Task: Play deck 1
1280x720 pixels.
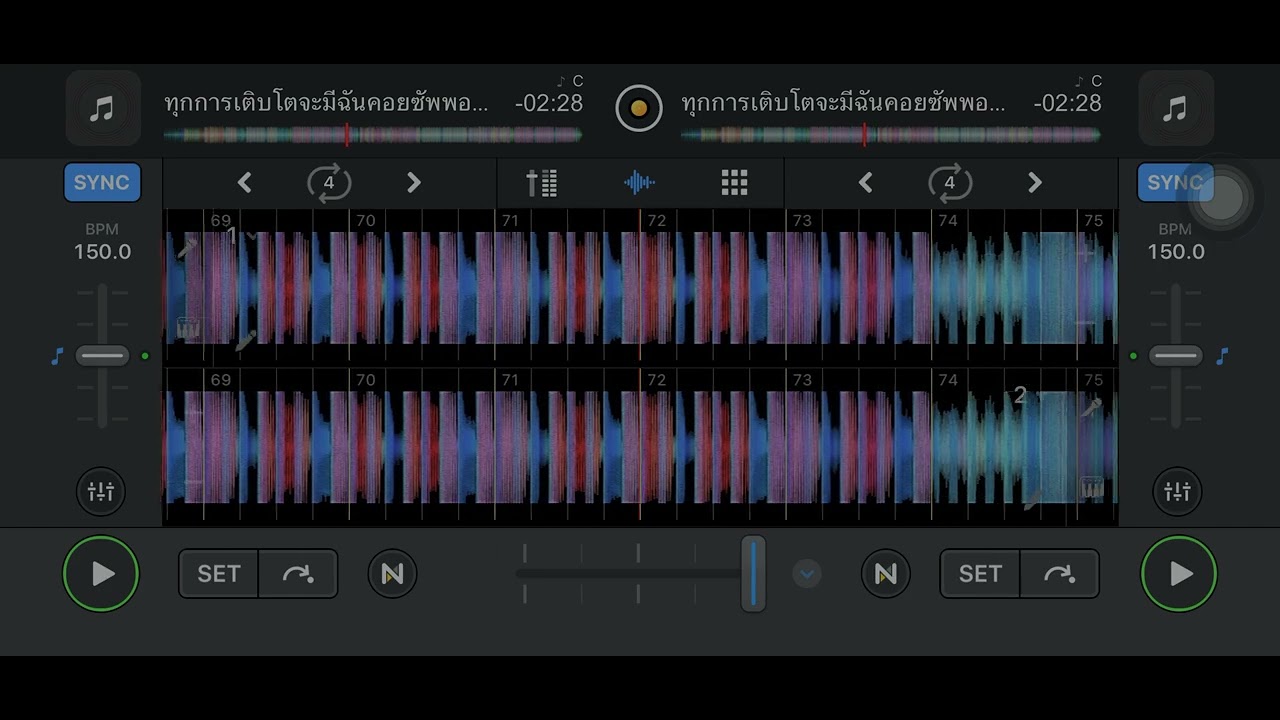Action: (x=101, y=574)
